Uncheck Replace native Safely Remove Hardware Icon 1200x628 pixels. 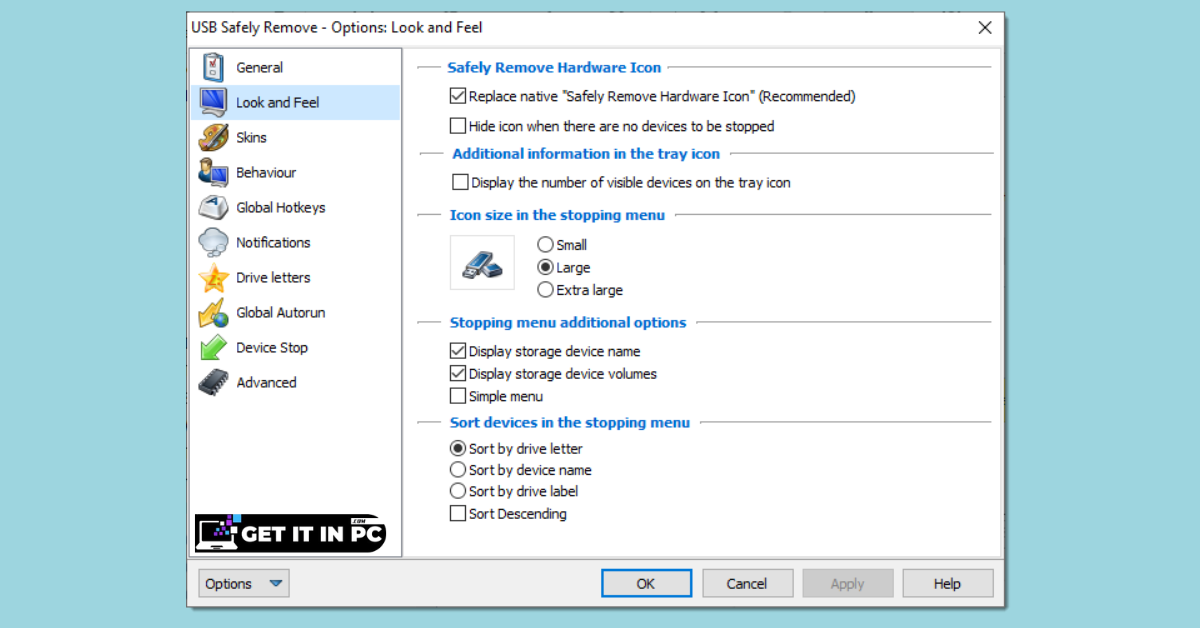(x=458, y=97)
